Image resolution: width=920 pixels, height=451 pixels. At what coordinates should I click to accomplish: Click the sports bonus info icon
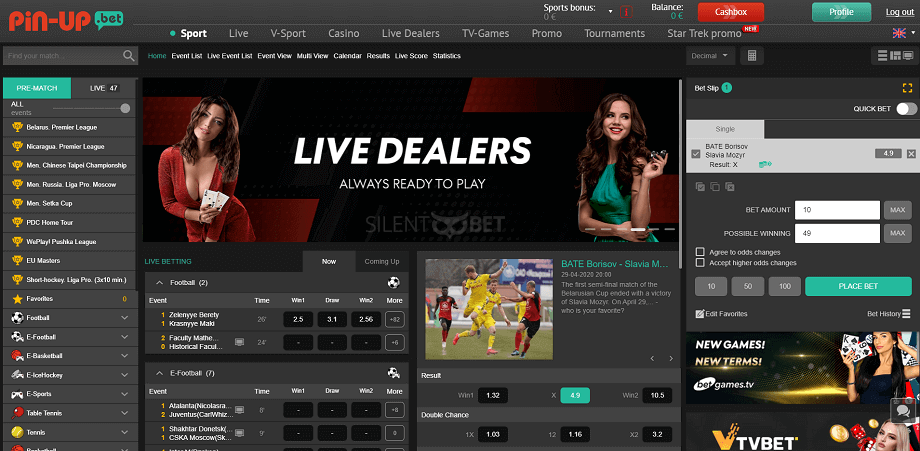627,11
